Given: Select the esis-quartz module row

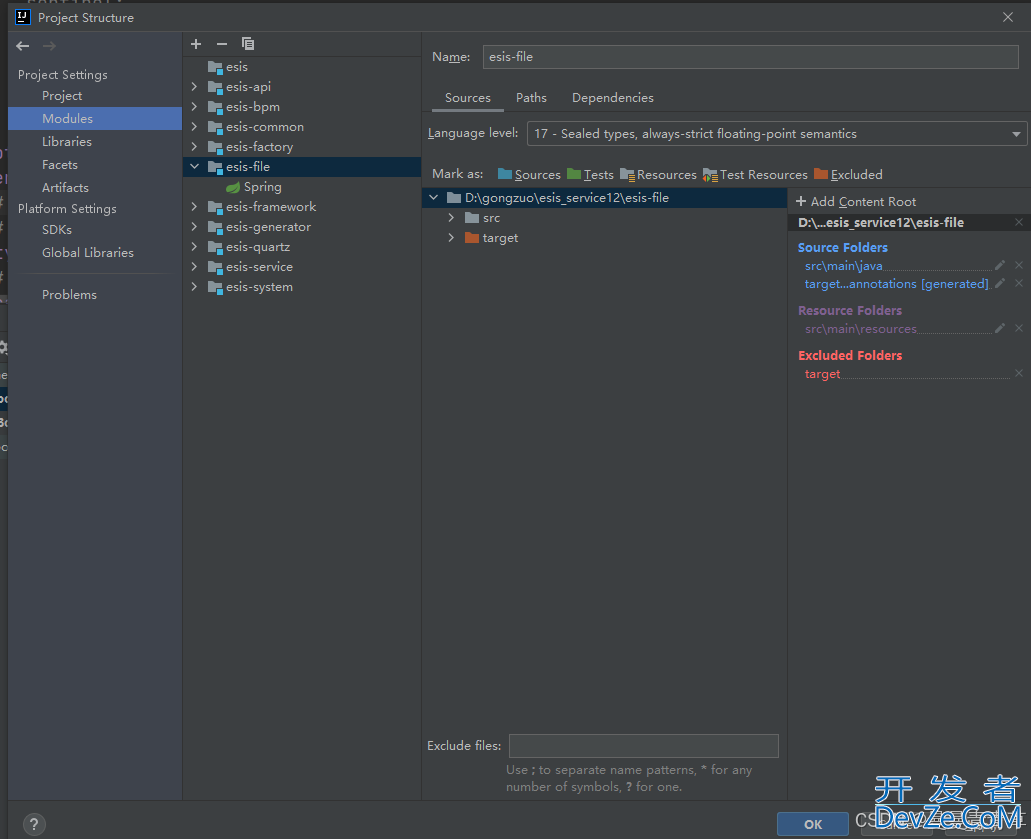Looking at the screenshot, I should [x=302, y=247].
